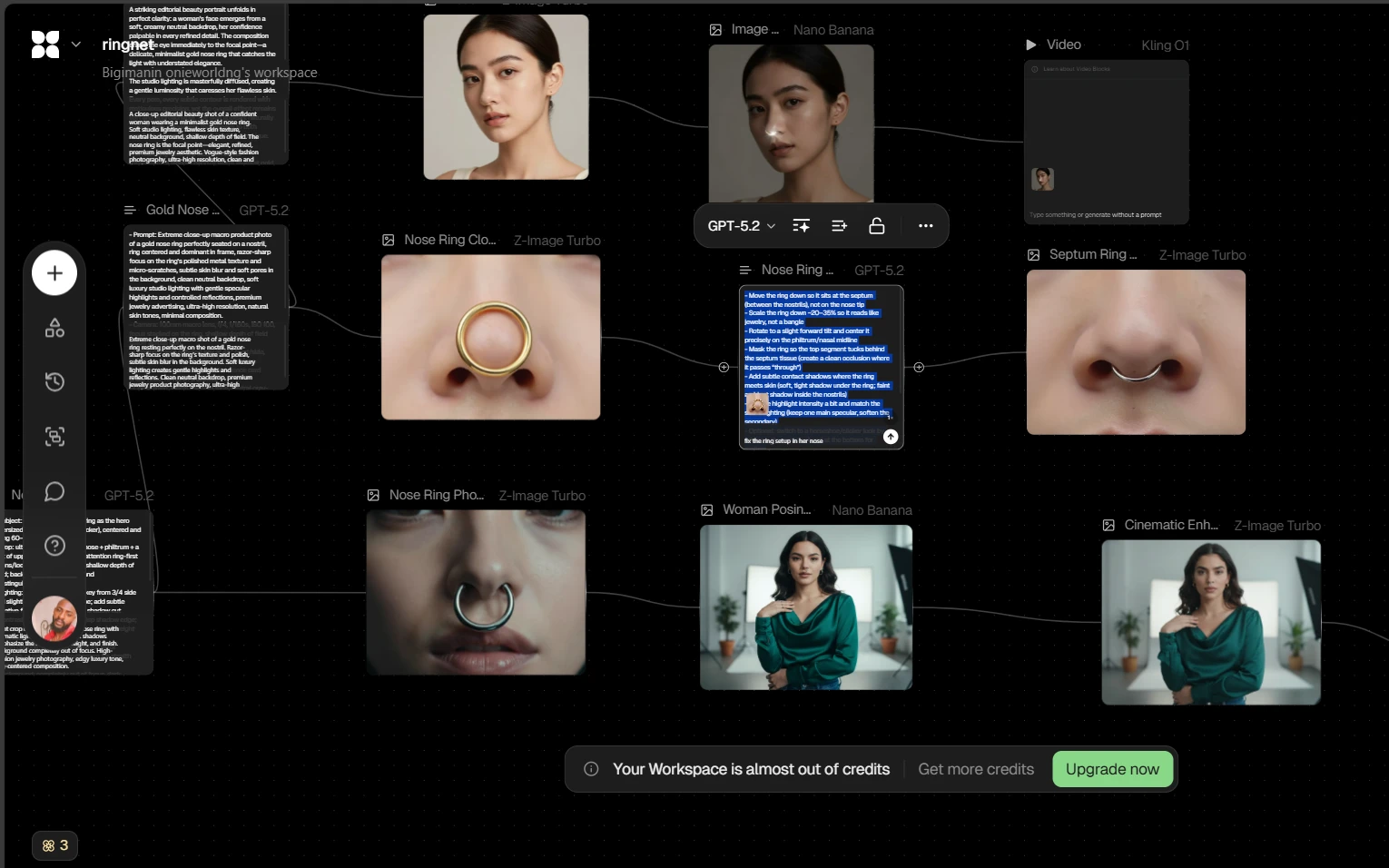Viewport: 1389px width, 868px height.
Task: Click the sparkle enhance prompt icon in the toolbar
Action: 801,226
